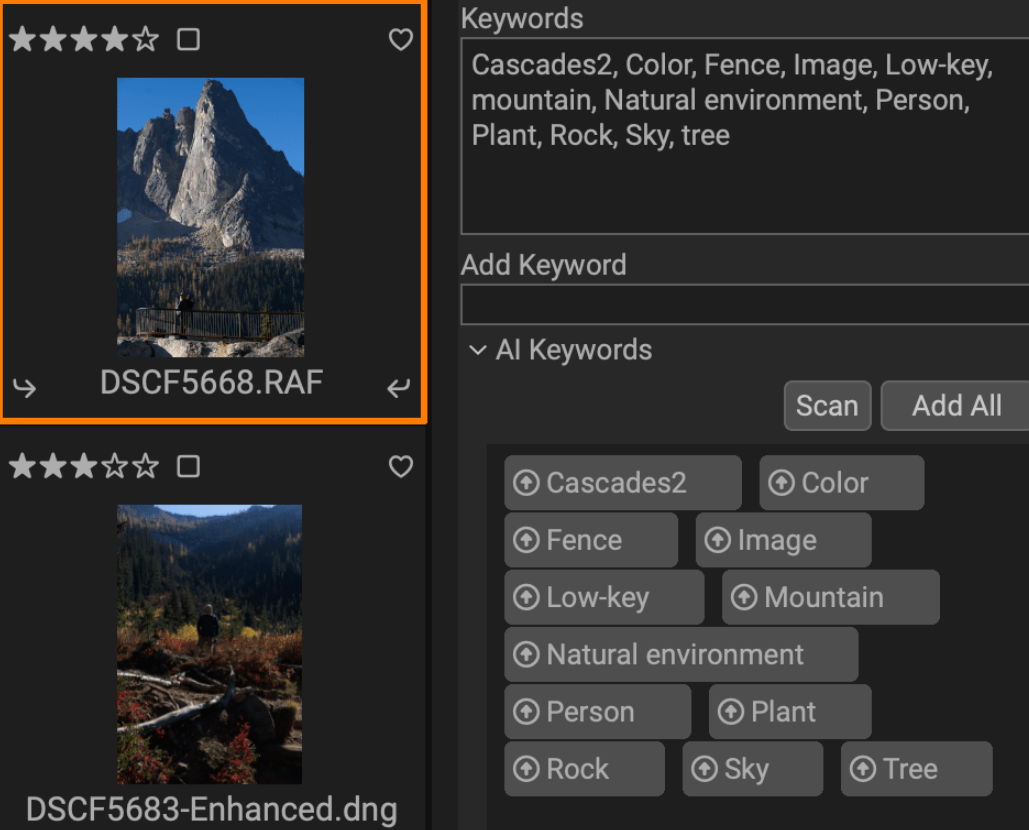Viewport: 1029px width, 830px height.
Task: Set DSCF5683-Enhanced.dng rating to three stars
Action: click(x=84, y=467)
